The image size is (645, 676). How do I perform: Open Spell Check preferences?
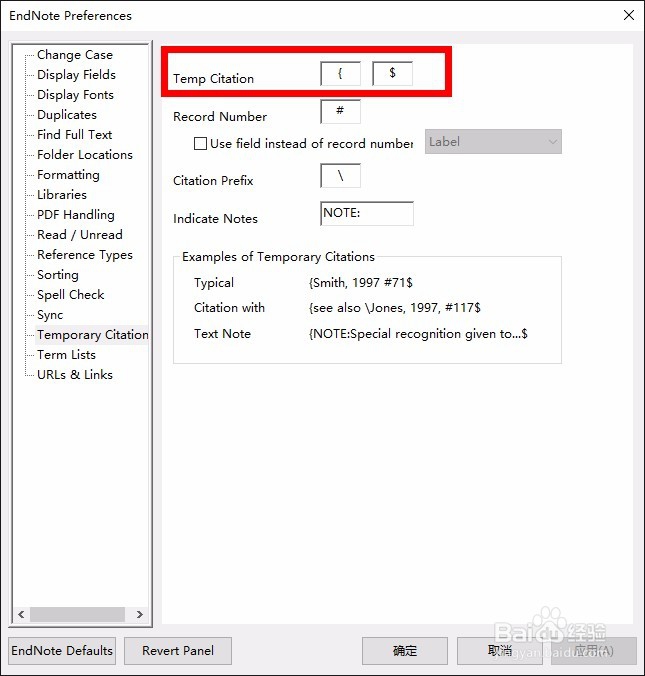tap(71, 294)
